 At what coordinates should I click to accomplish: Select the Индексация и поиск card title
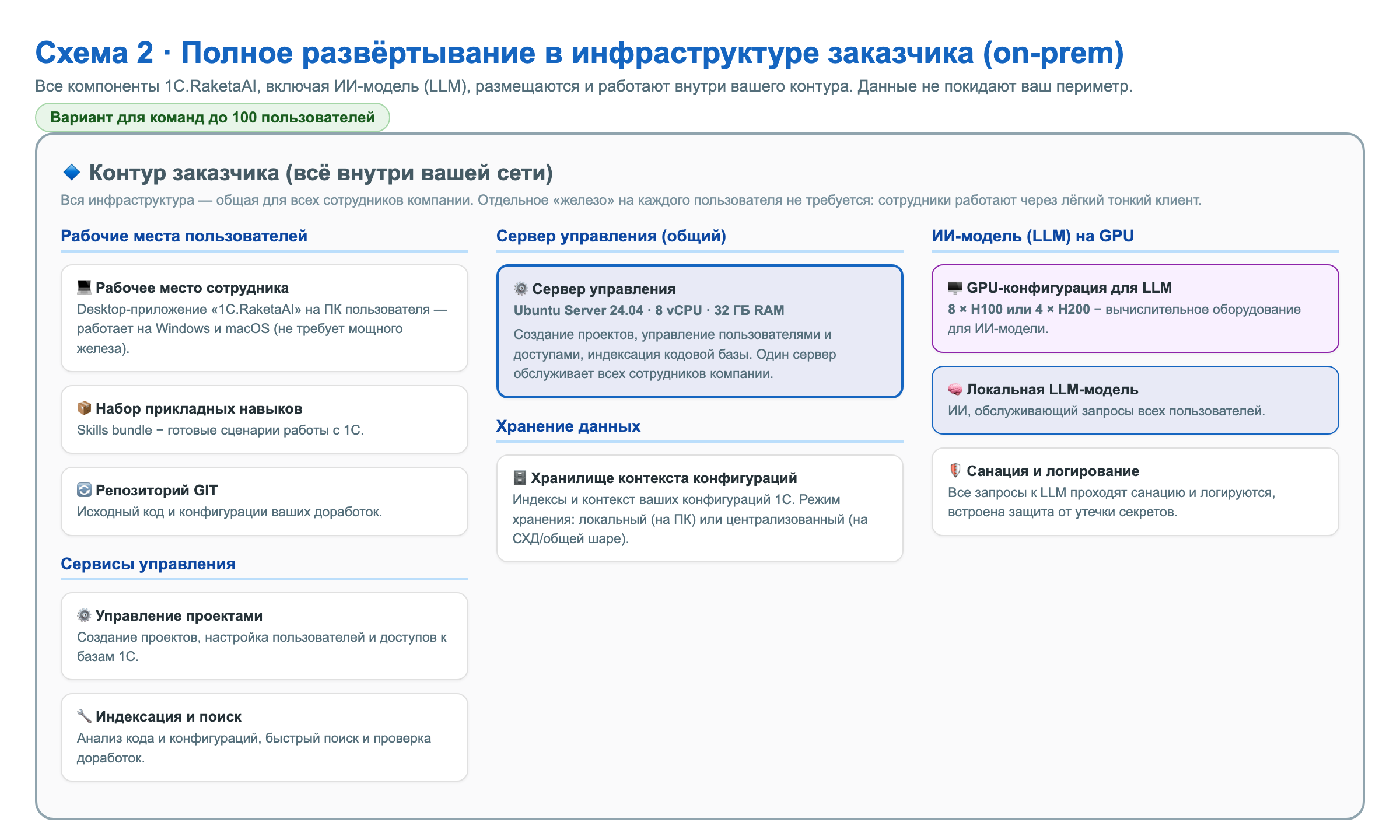[169, 716]
